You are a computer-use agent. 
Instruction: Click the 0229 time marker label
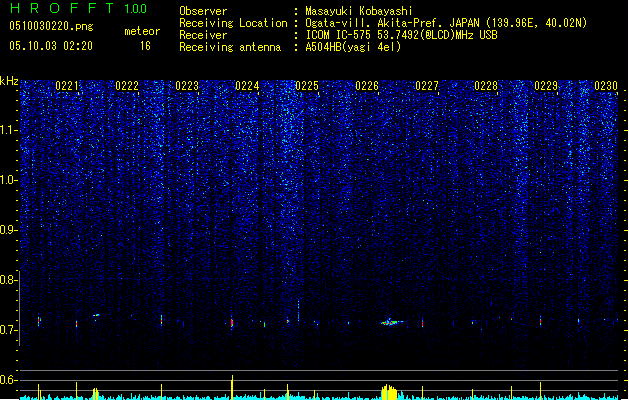click(x=546, y=86)
